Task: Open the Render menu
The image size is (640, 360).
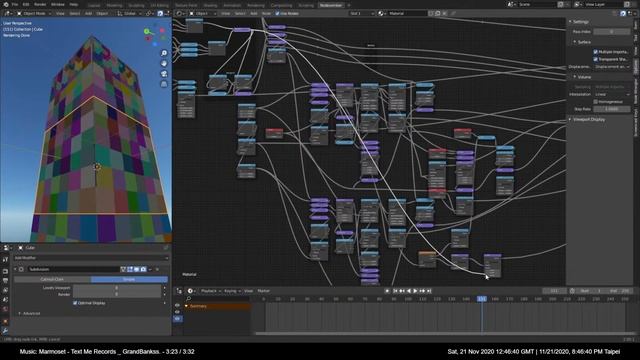Action: (40, 4)
